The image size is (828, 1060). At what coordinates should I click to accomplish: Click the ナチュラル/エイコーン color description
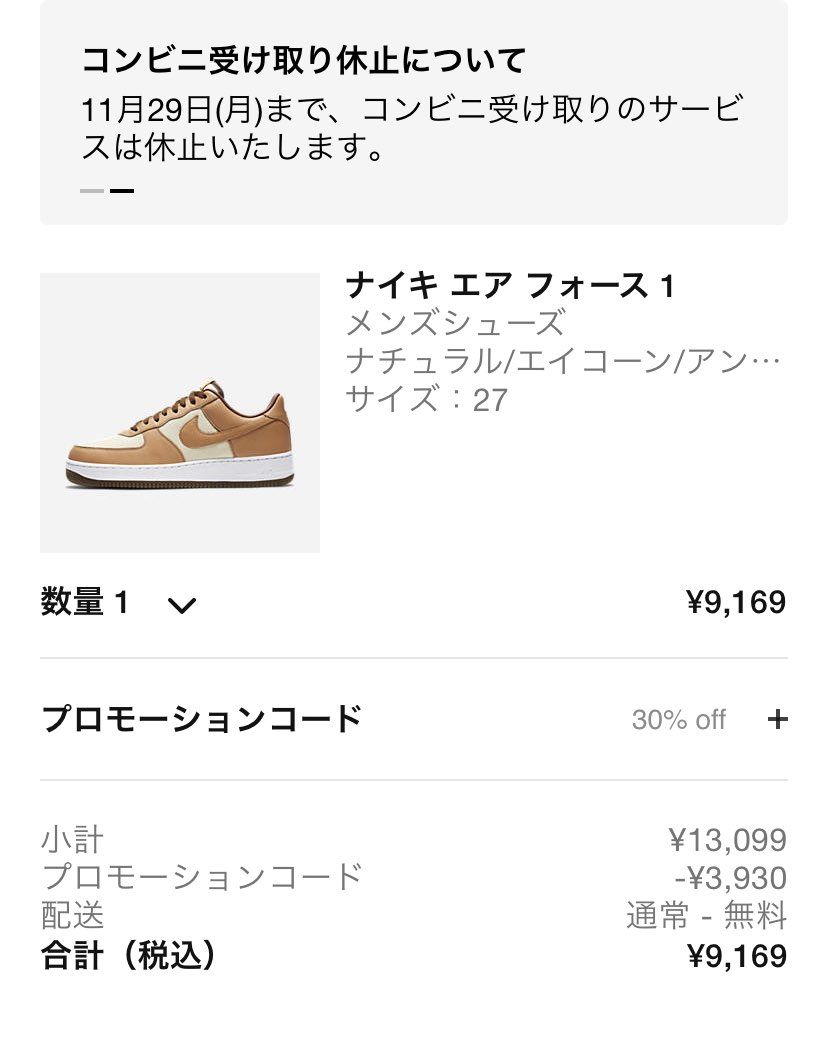pos(563,361)
